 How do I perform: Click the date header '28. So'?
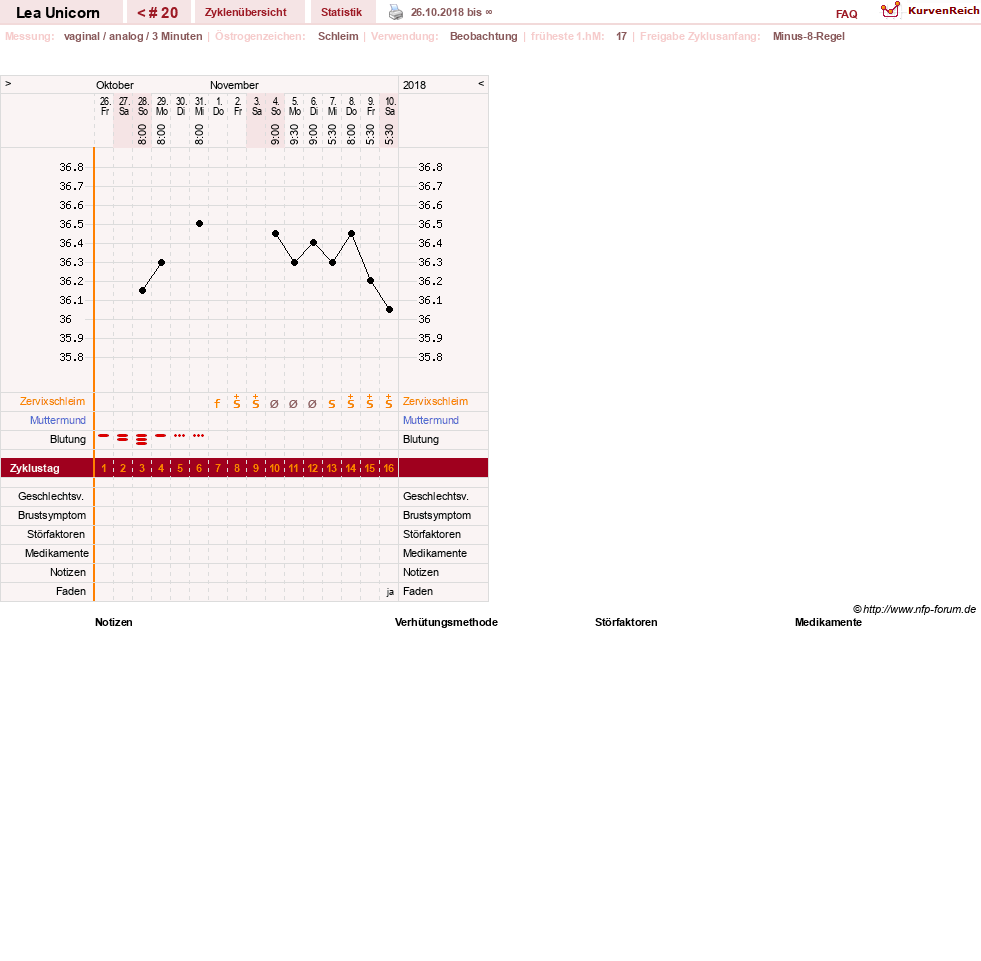[143, 106]
